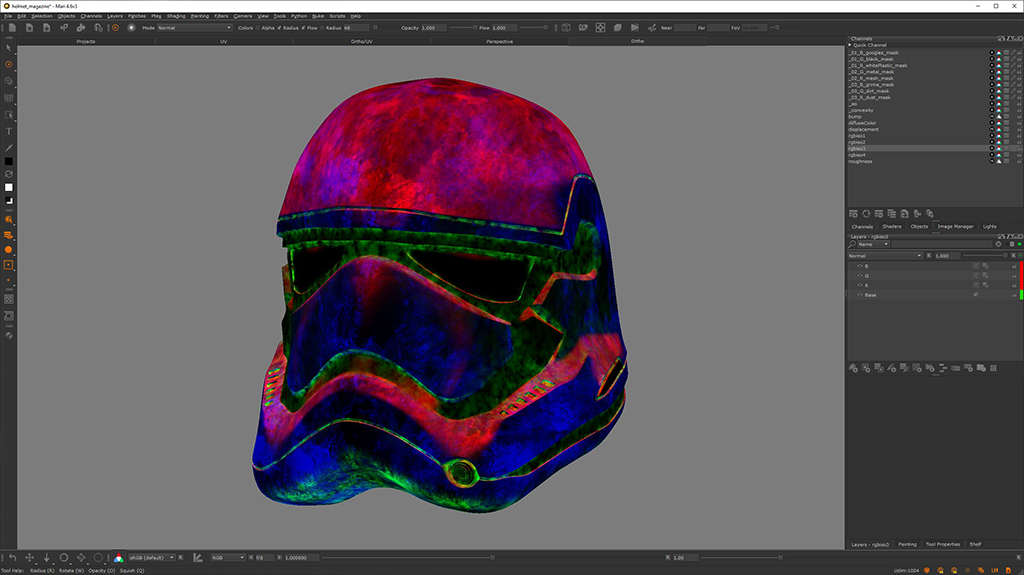
Task: Click the f-stop increase arrow
Action: 280,557
